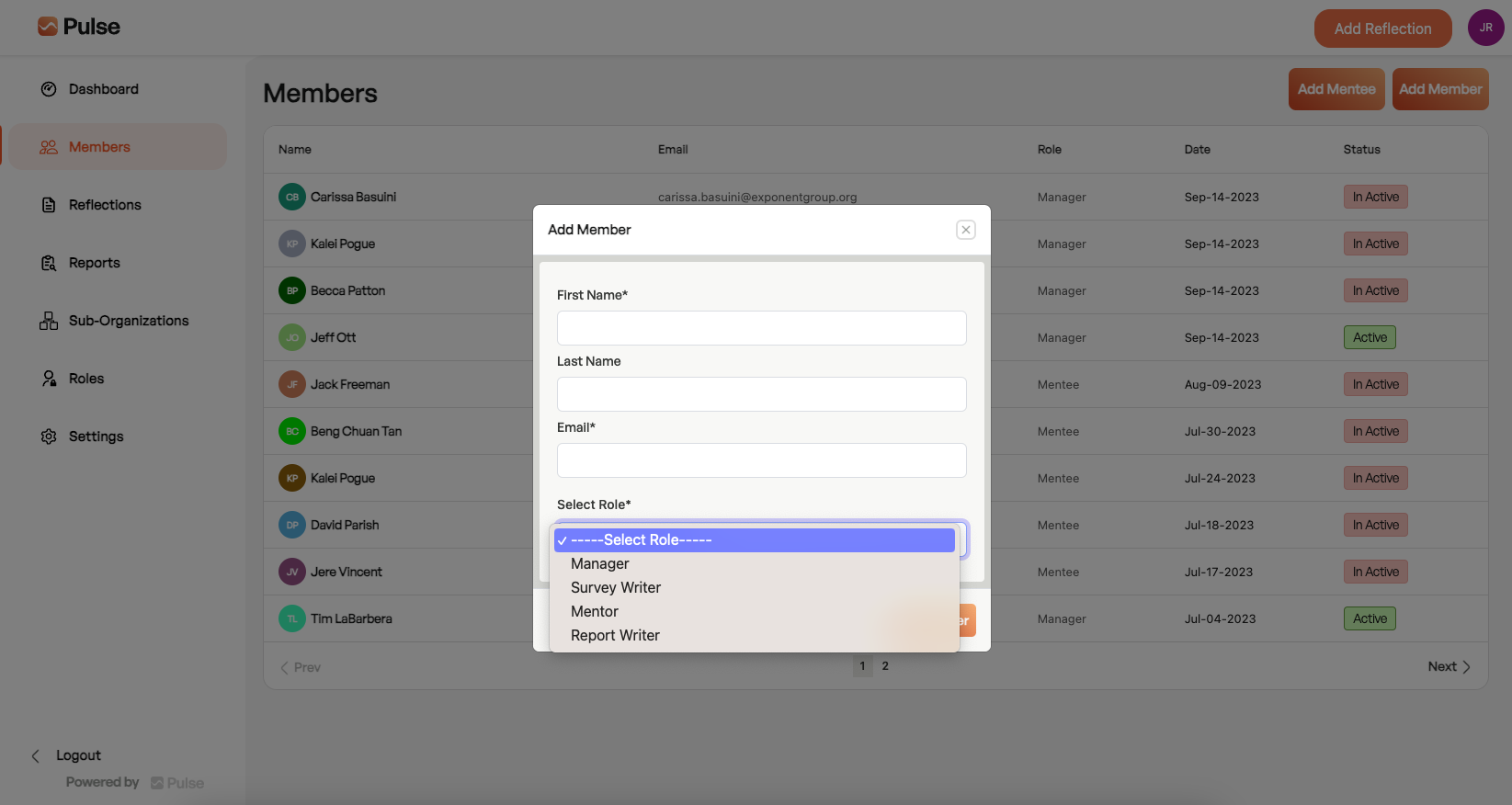
Task: Click the Settings gear icon
Action: pos(49,437)
